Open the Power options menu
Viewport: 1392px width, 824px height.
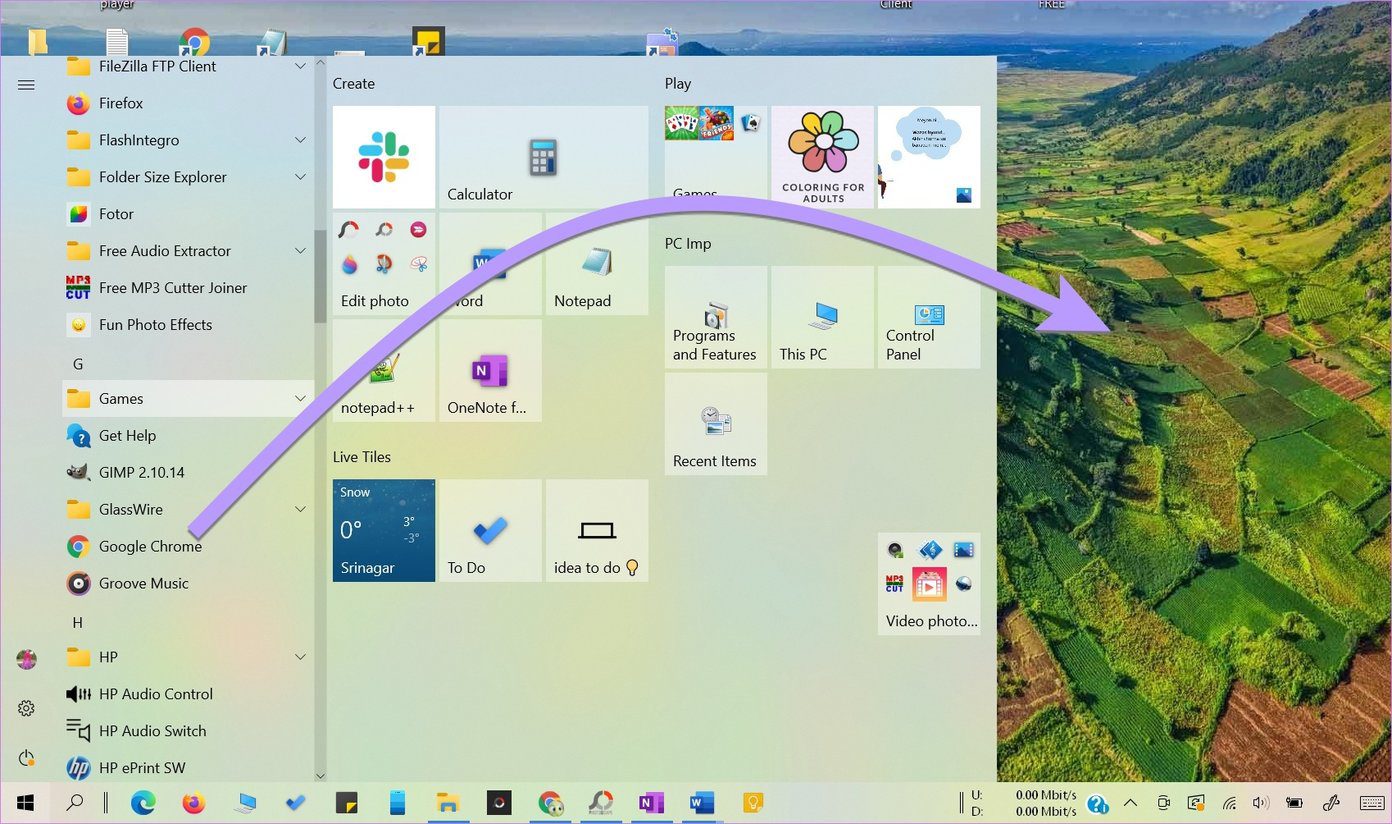click(27, 758)
